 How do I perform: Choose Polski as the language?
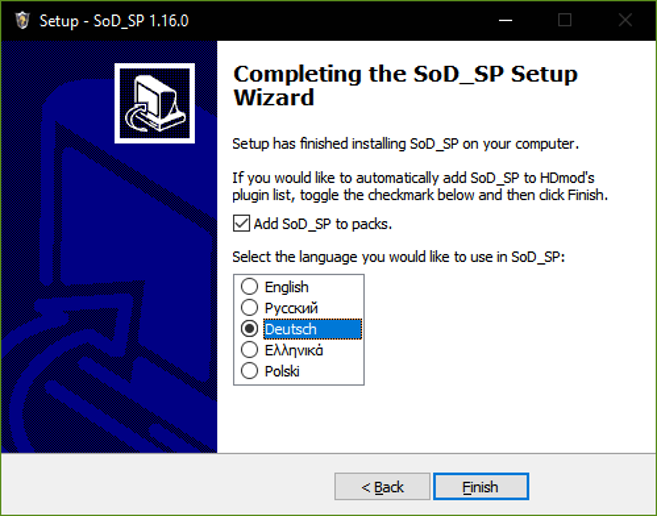click(x=249, y=371)
